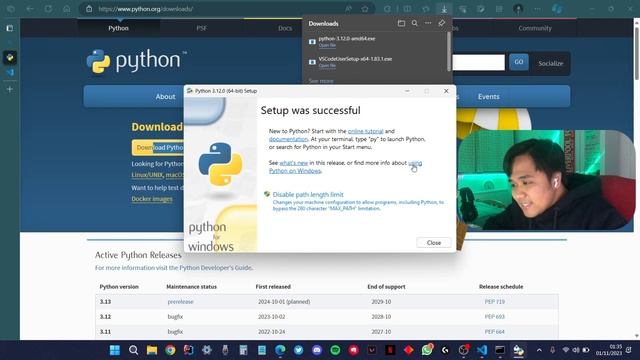Click the Python logo on the page

click(136, 61)
